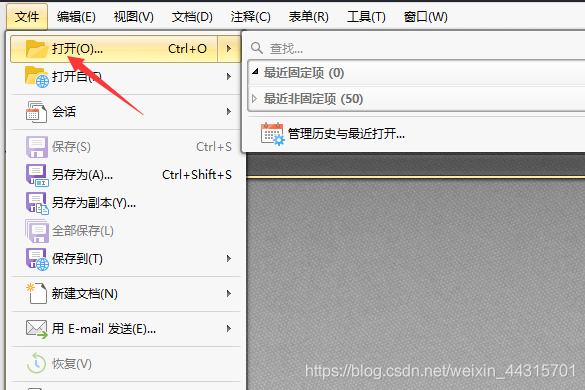
Task: Open the 文档(D) menu
Action: (192, 17)
